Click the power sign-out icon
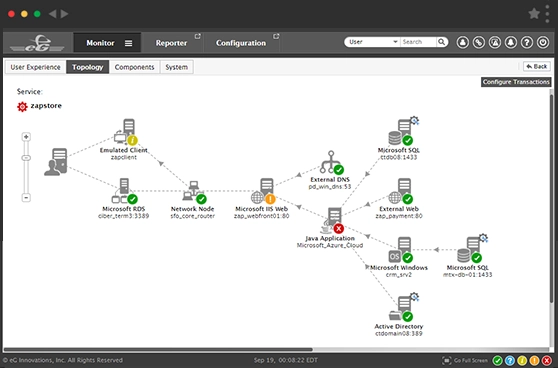Screen dimensions: 558x368 coord(543,43)
